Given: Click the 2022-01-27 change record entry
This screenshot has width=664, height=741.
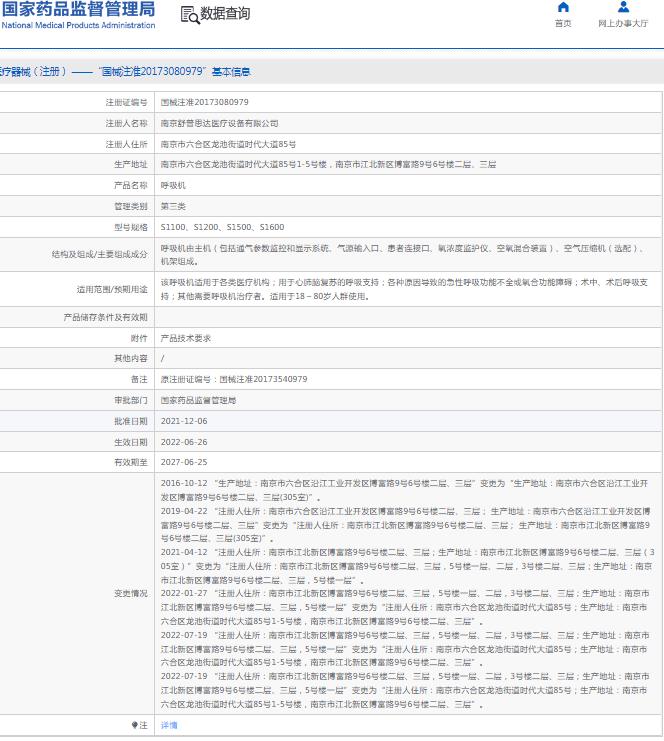Looking at the screenshot, I should (405, 607).
